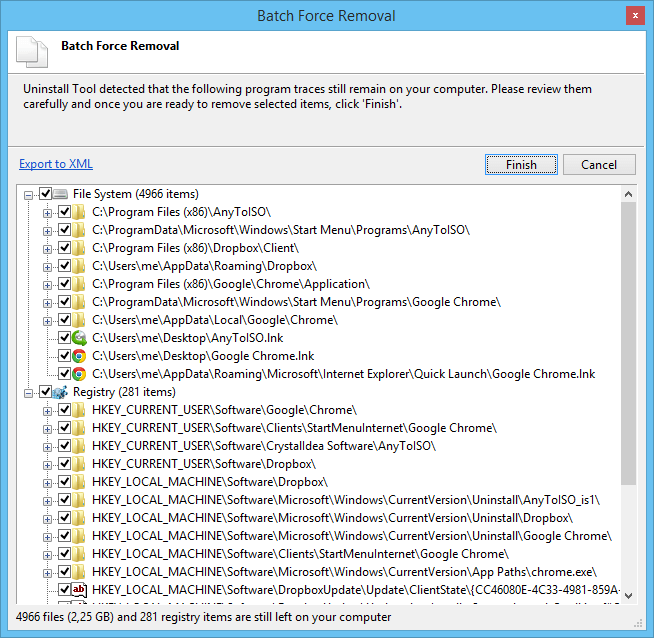The height and width of the screenshot is (638, 654).
Task: Select Start Menu\Programs\Google Chrome\ row text
Action: point(296,302)
